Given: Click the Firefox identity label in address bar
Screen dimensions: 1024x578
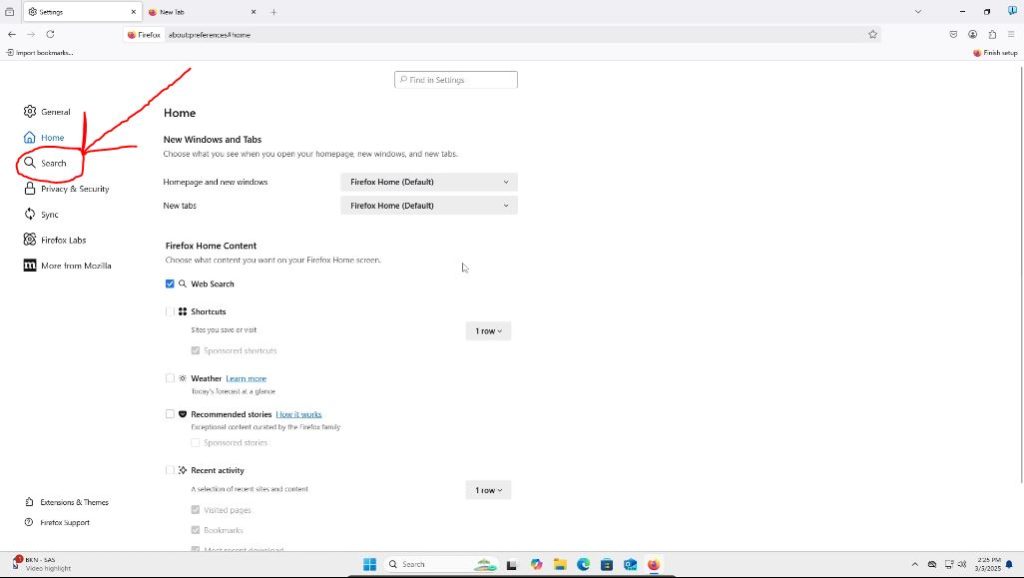Looking at the screenshot, I should (144, 35).
